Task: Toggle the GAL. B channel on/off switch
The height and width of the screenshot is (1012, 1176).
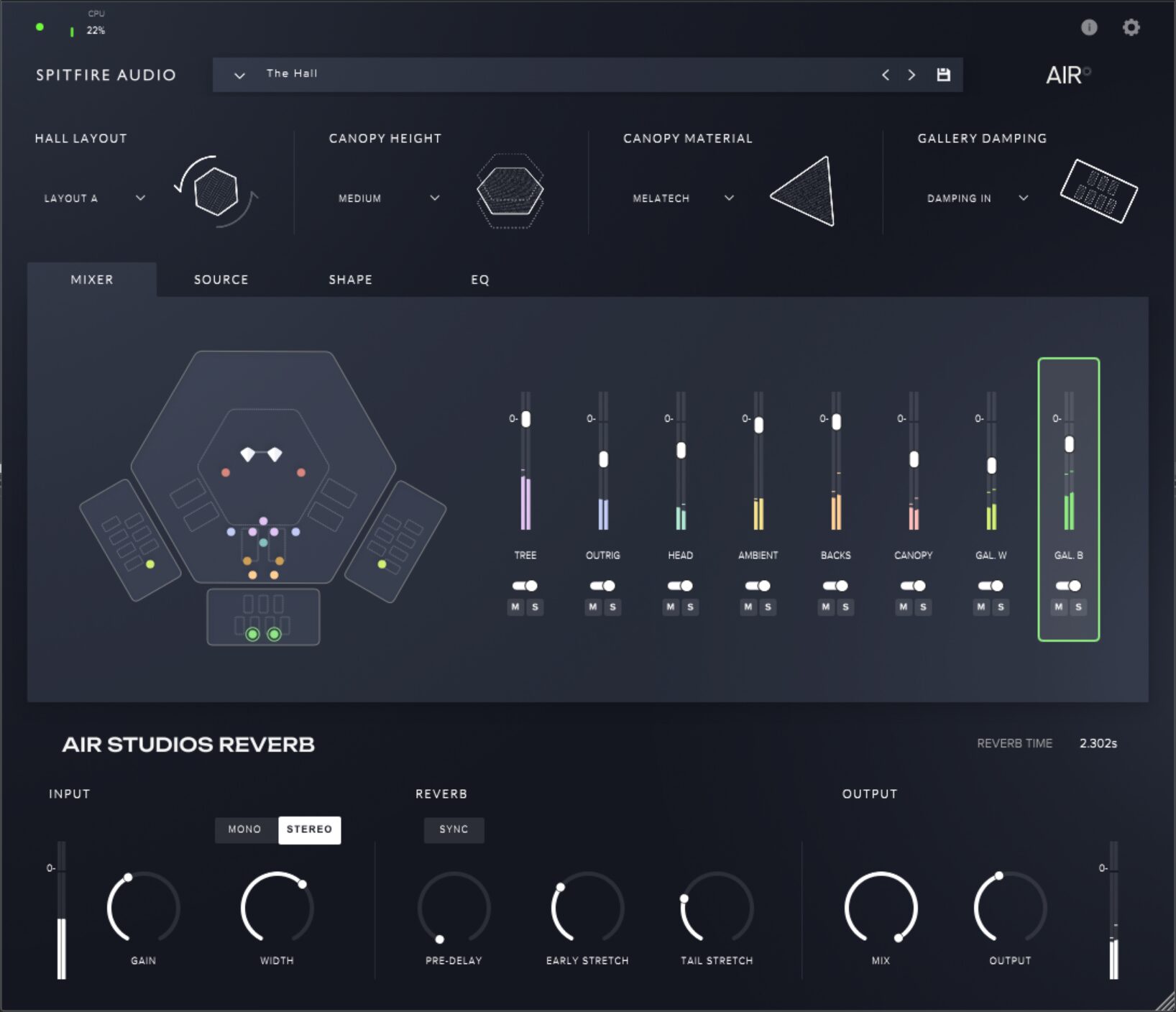Action: click(x=1068, y=586)
